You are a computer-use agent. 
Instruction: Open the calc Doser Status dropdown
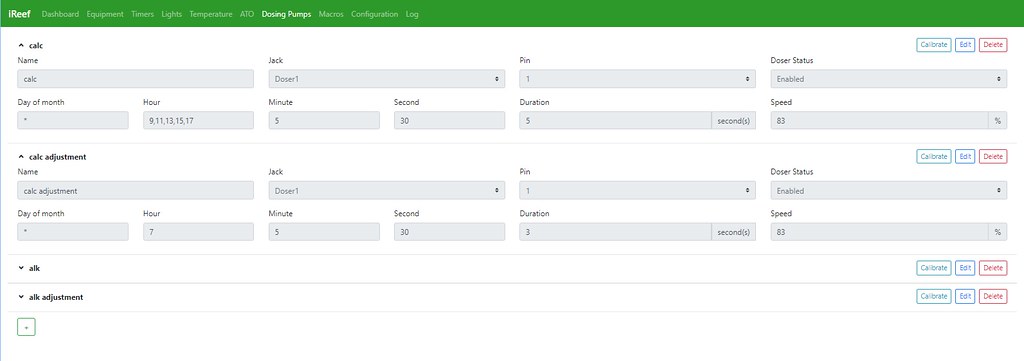889,79
